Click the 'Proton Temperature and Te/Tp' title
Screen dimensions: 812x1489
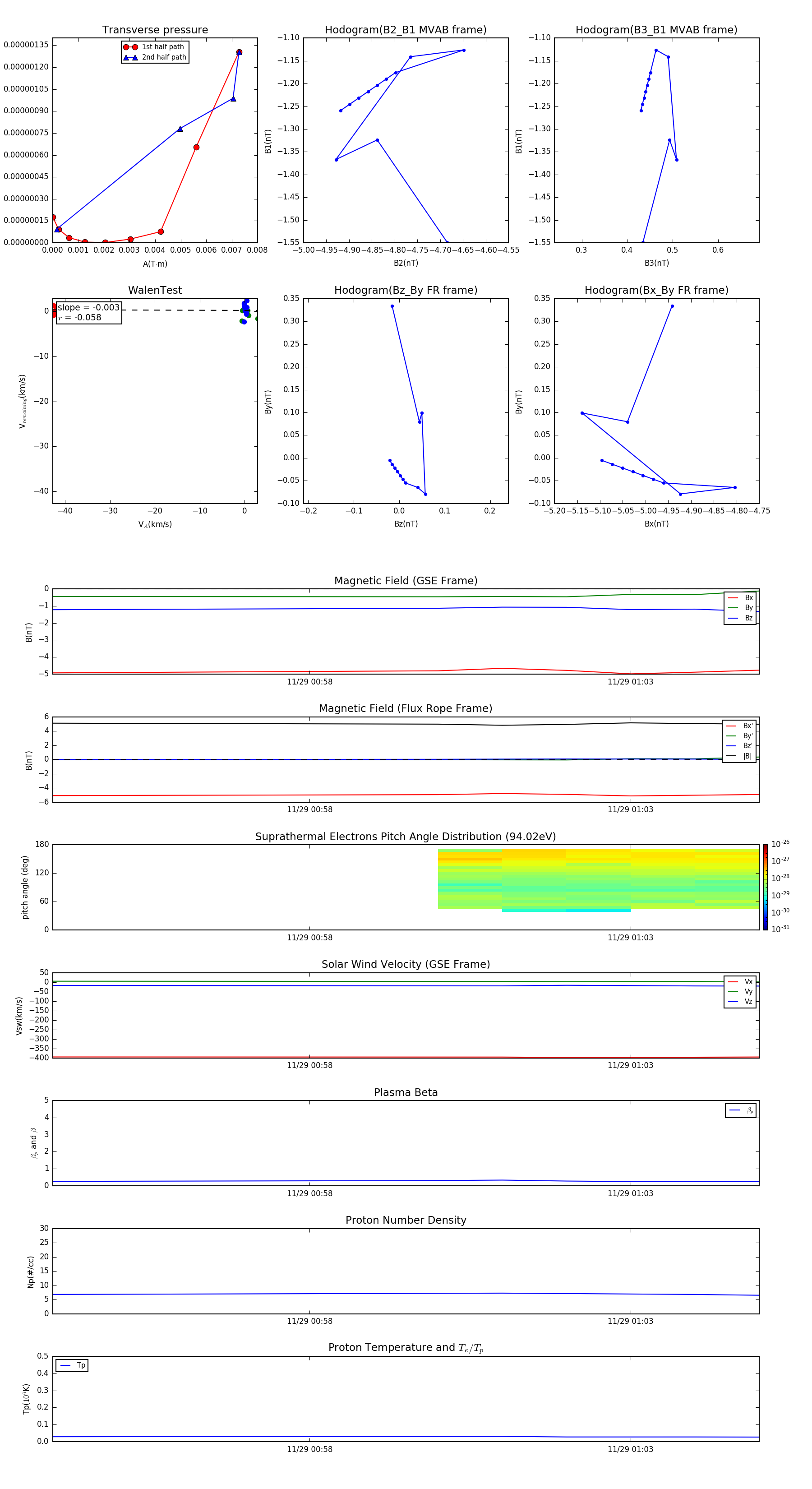pyautogui.click(x=406, y=1348)
